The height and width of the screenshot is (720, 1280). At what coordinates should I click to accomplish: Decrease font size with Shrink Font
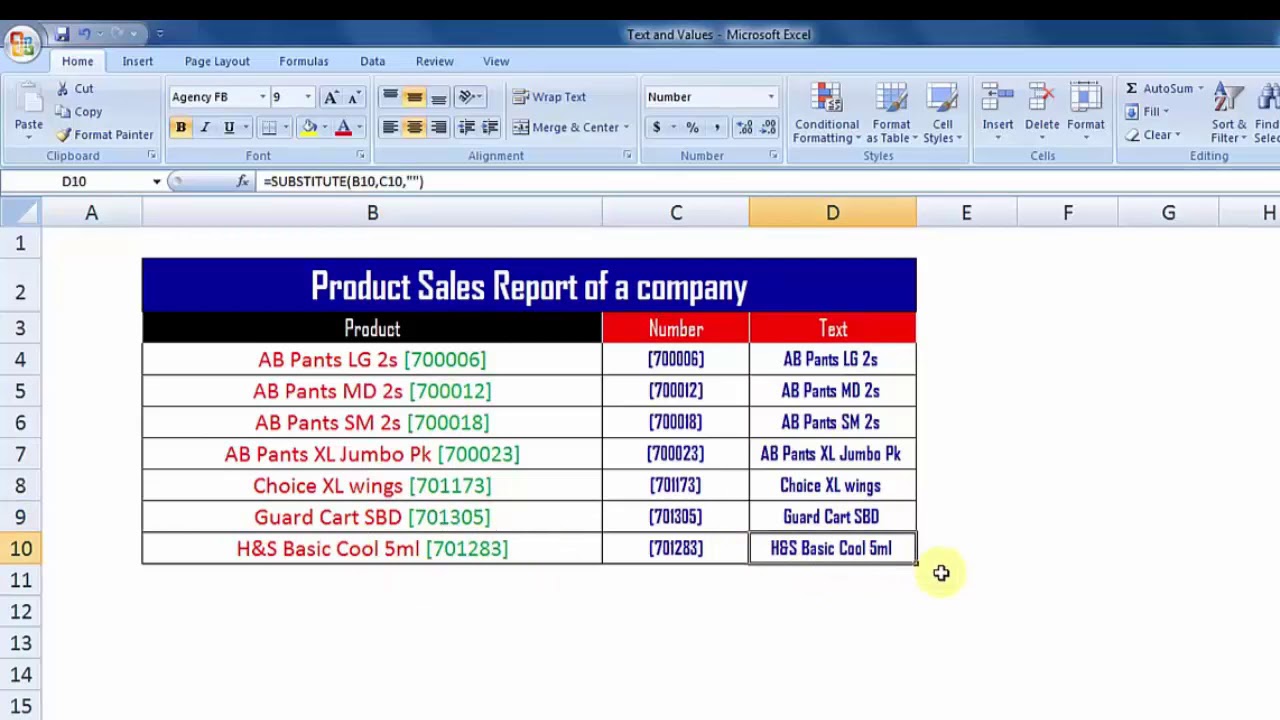353,97
